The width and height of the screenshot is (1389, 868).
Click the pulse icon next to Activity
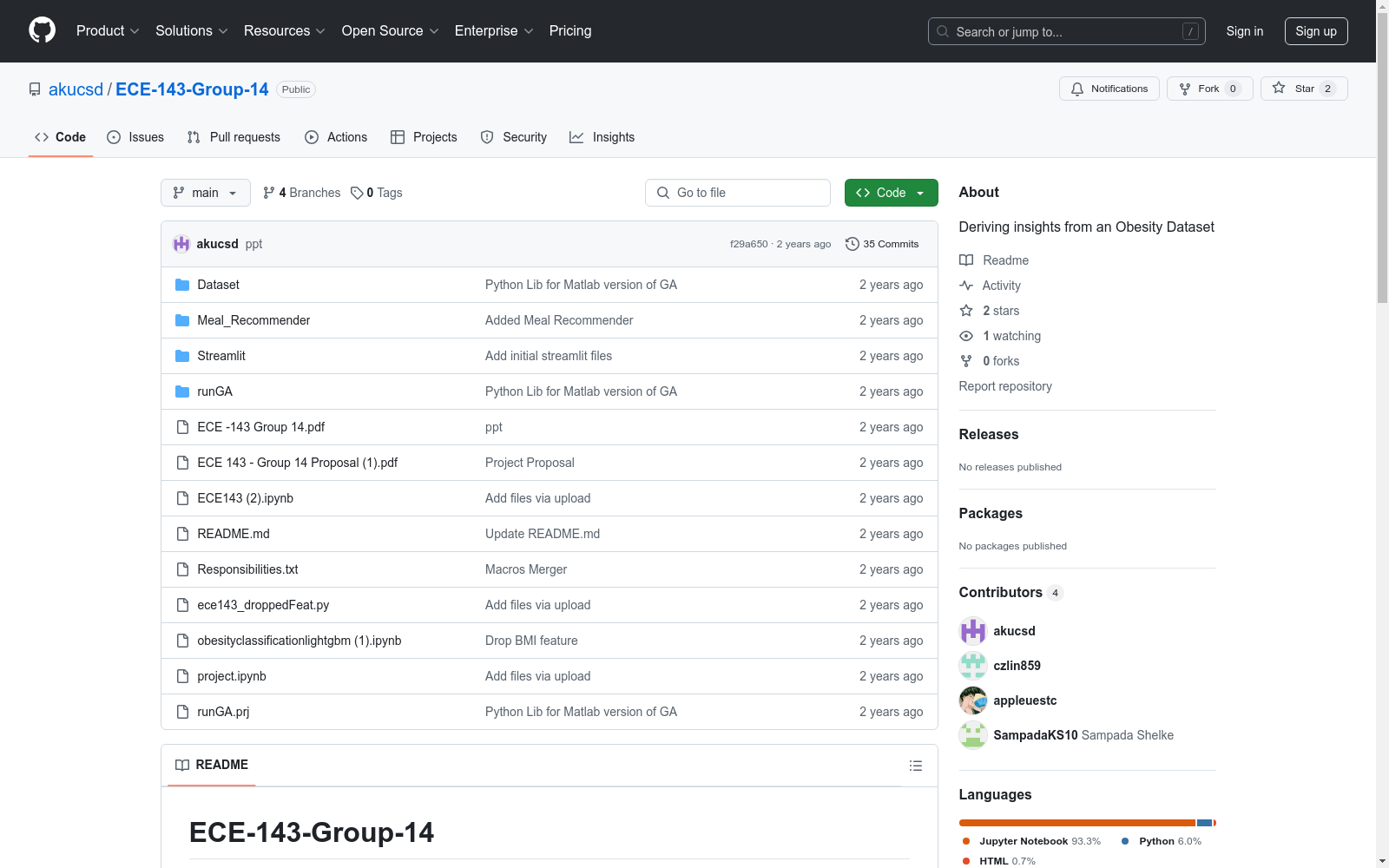pyautogui.click(x=966, y=286)
